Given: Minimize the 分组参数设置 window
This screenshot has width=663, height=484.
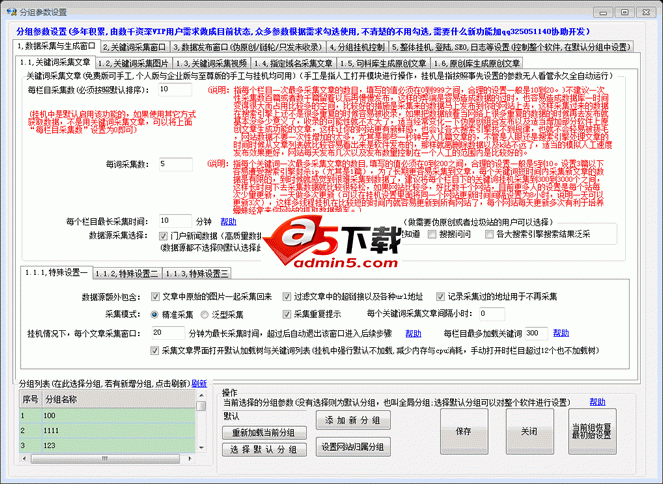Looking at the screenshot, I should click(x=603, y=12).
